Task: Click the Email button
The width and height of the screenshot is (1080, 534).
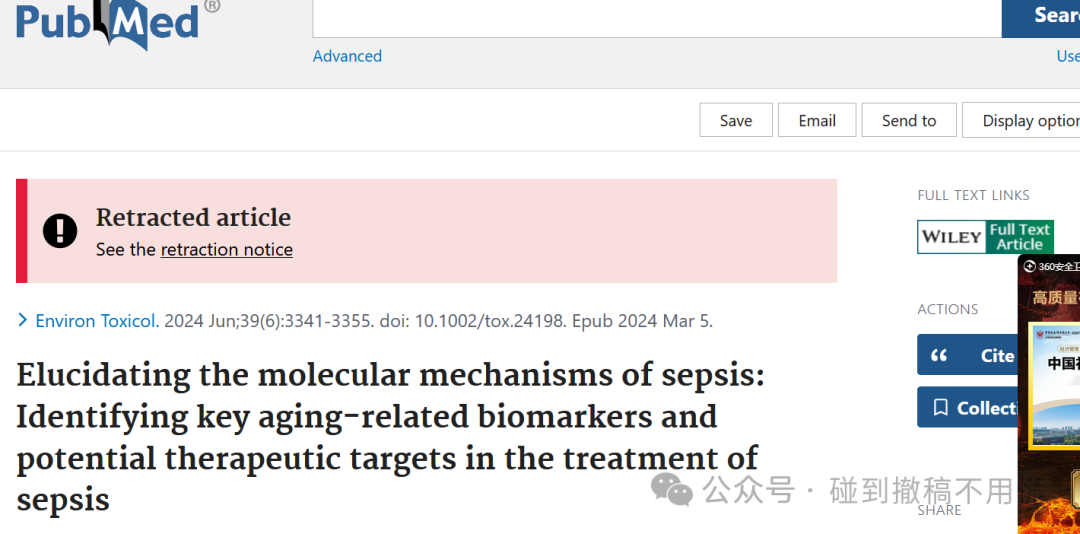Action: 817,121
